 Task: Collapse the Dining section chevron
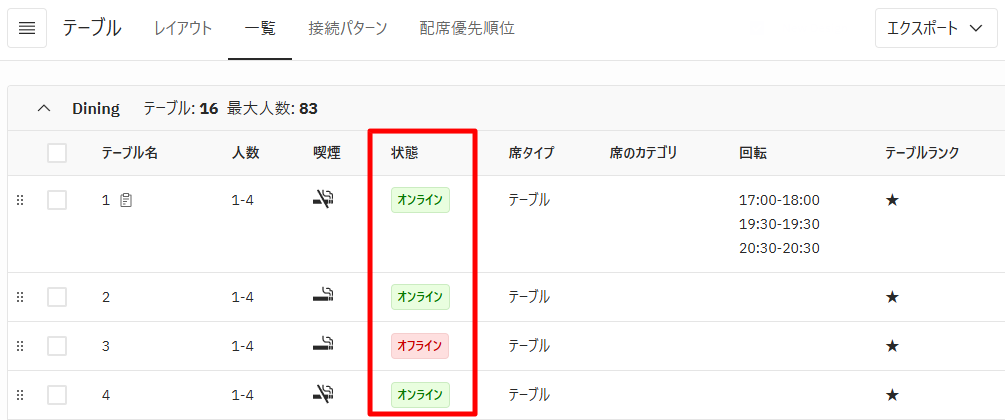click(x=44, y=108)
